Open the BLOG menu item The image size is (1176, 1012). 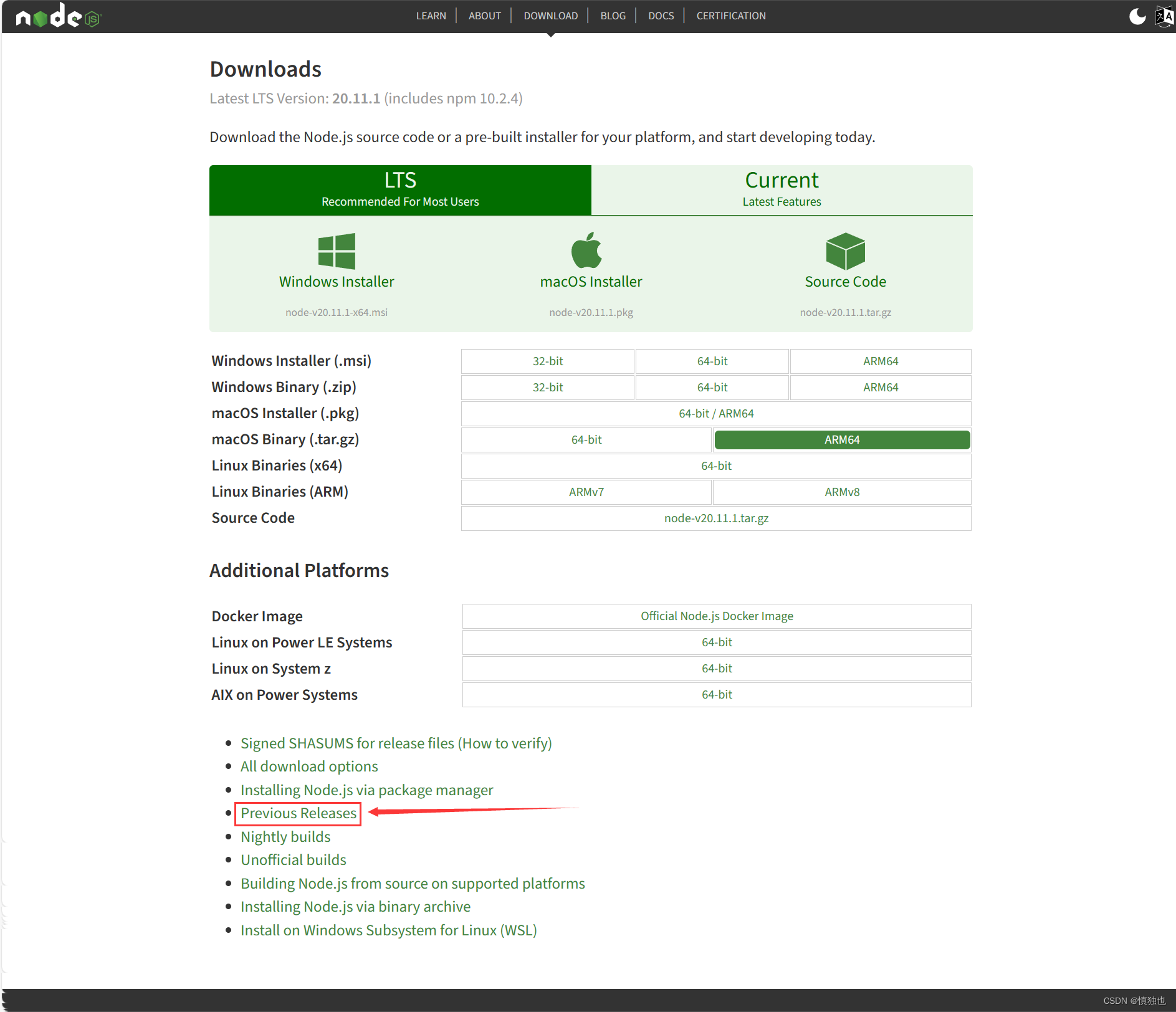(613, 16)
